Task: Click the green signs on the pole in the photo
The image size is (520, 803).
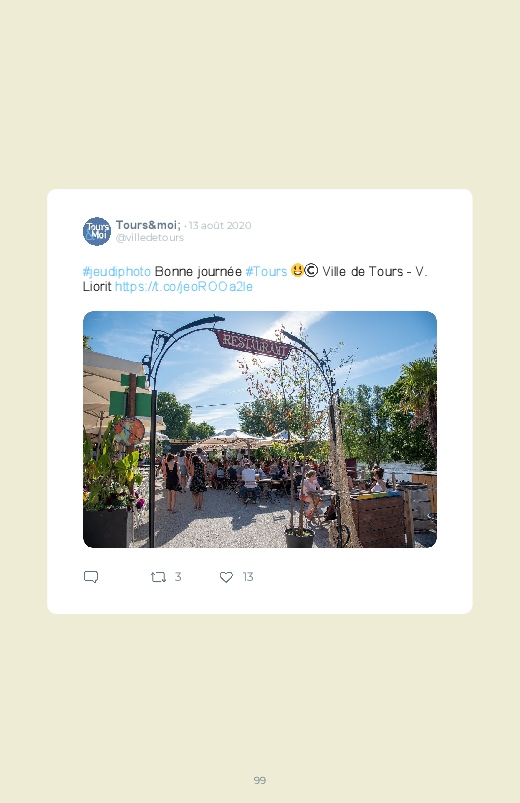Action: pos(132,396)
